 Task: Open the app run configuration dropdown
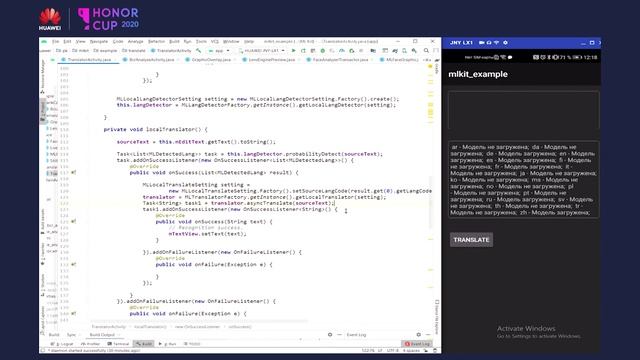coord(219,51)
